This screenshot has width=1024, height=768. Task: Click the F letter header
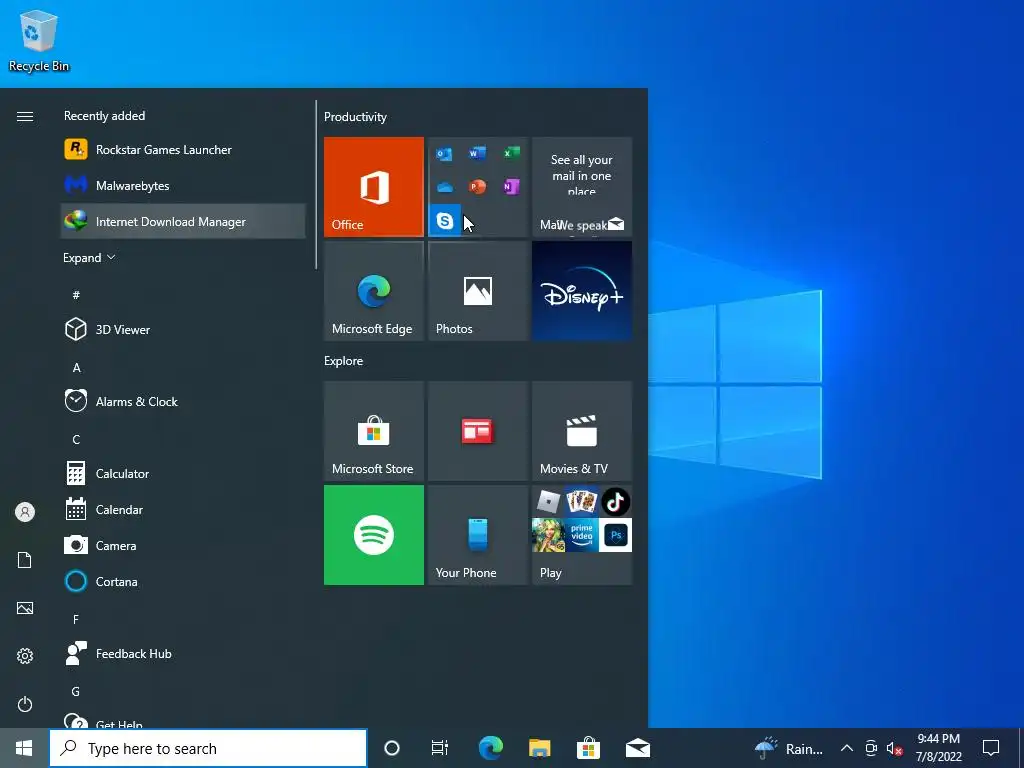point(76,619)
